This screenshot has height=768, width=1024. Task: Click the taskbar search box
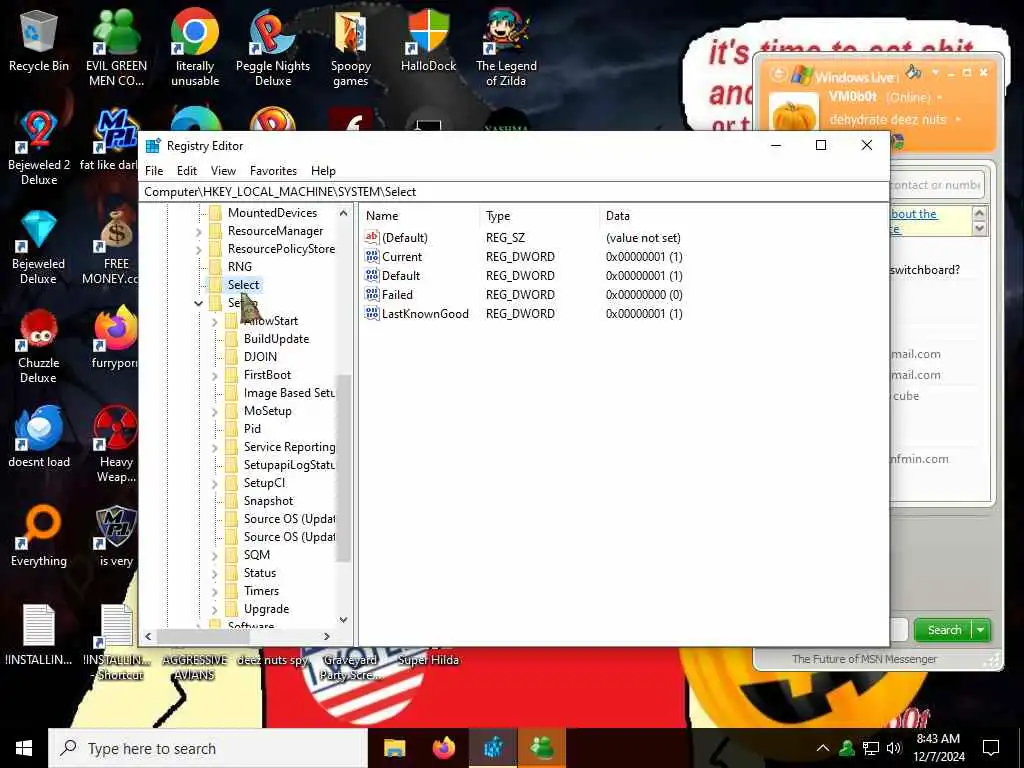click(x=208, y=748)
